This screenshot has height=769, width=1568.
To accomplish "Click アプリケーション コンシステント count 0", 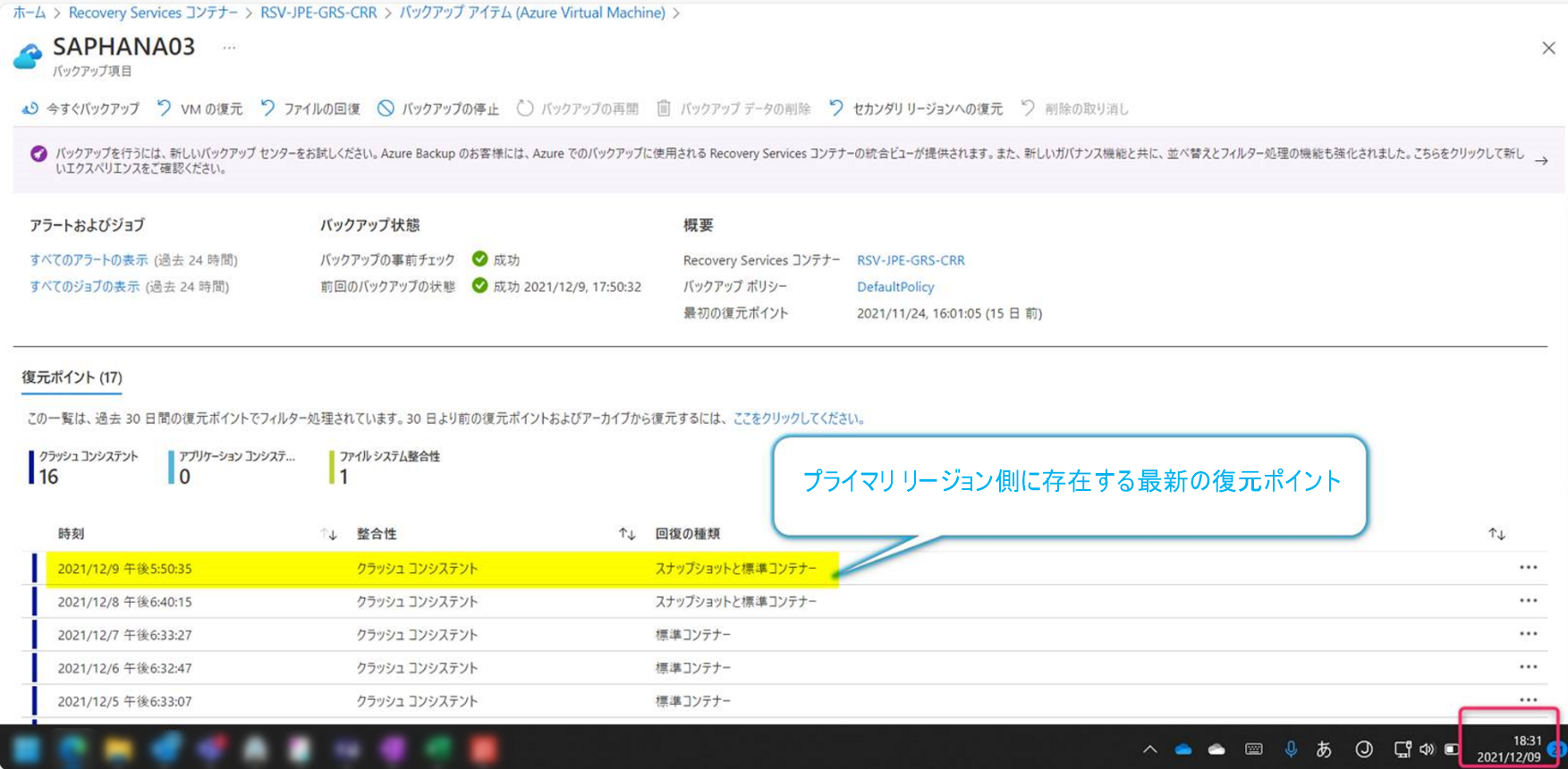I will [232, 468].
